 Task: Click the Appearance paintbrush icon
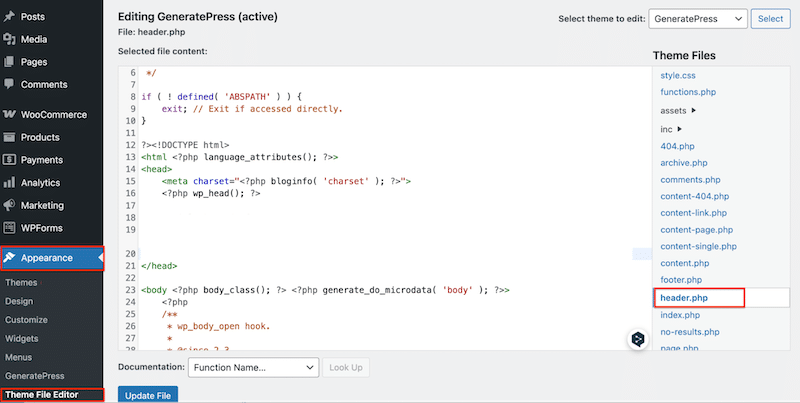(x=9, y=258)
